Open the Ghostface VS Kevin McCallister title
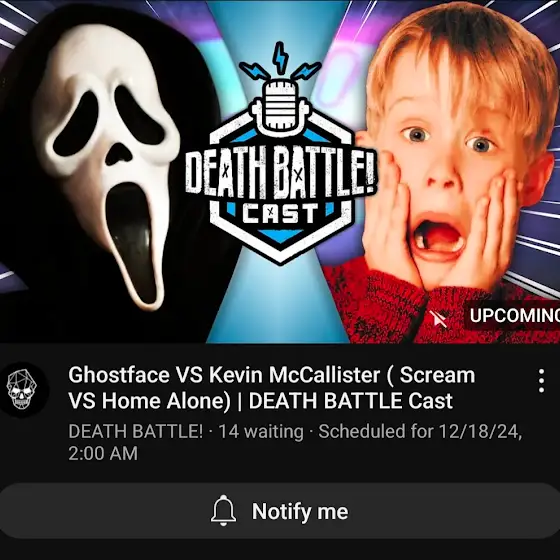The width and height of the screenshot is (560, 560). tap(272, 388)
